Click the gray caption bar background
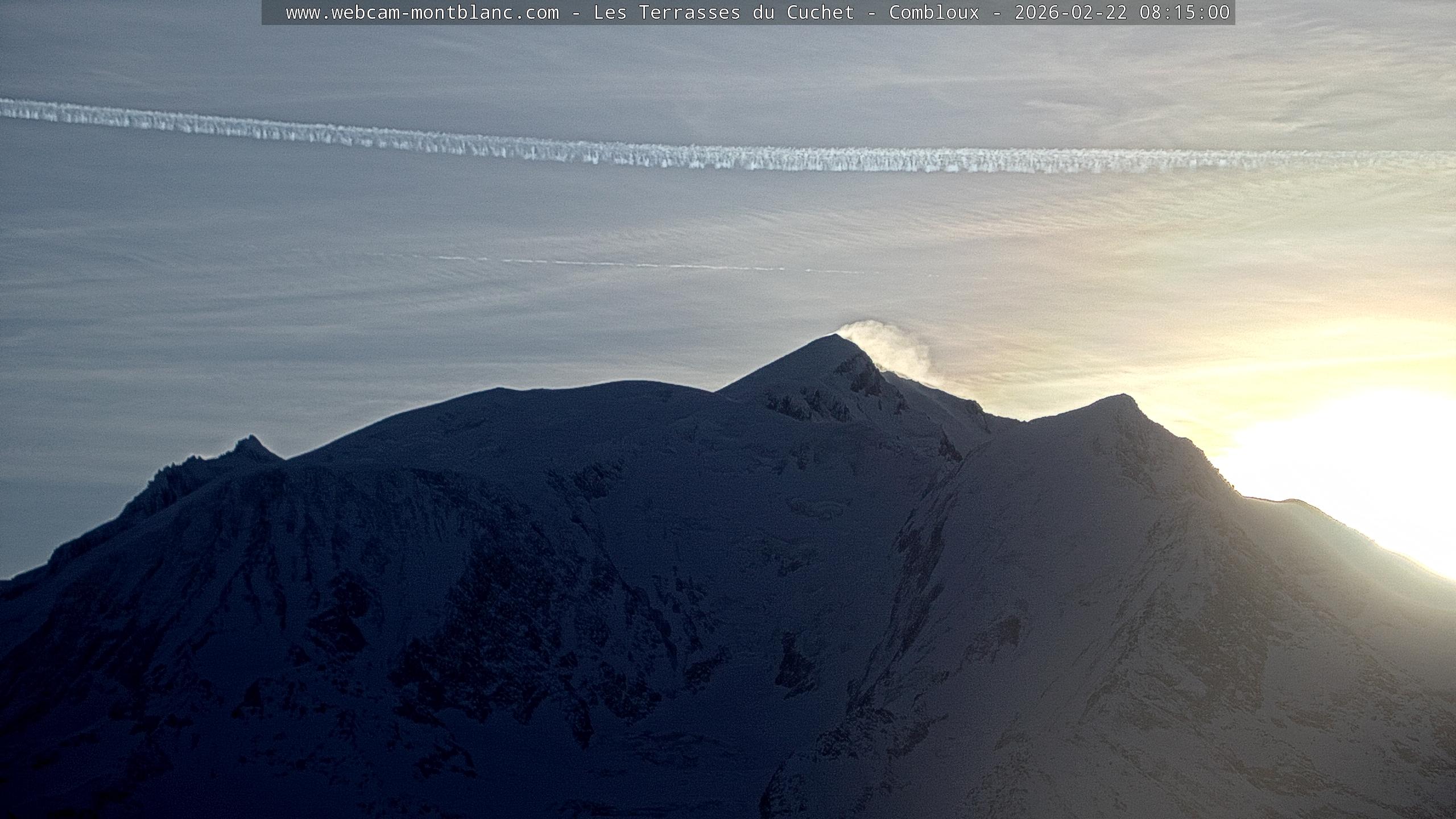This screenshot has width=1456, height=819. [274, 13]
